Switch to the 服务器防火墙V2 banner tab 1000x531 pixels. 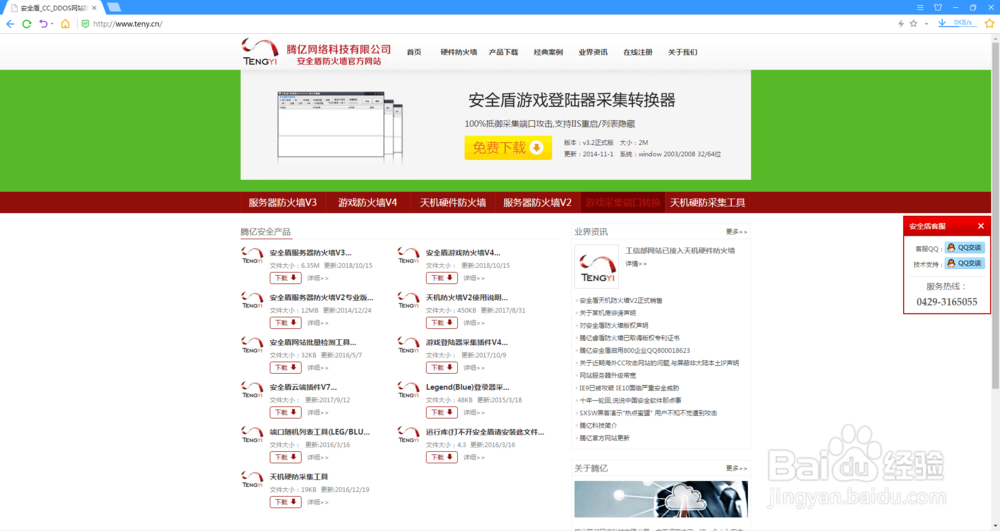coord(537,203)
